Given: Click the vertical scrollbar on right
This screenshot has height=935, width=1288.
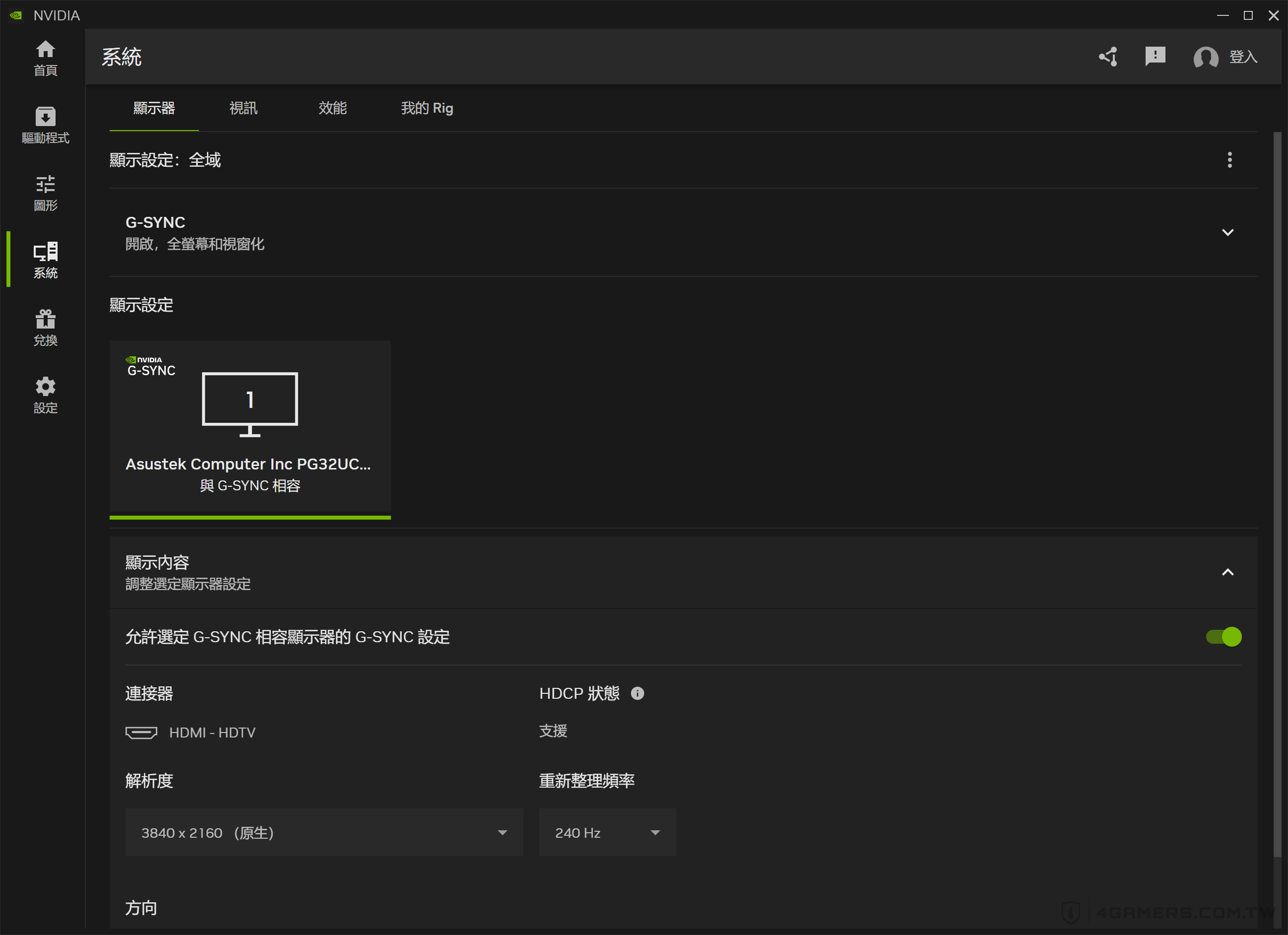Looking at the screenshot, I should (x=1277, y=494).
